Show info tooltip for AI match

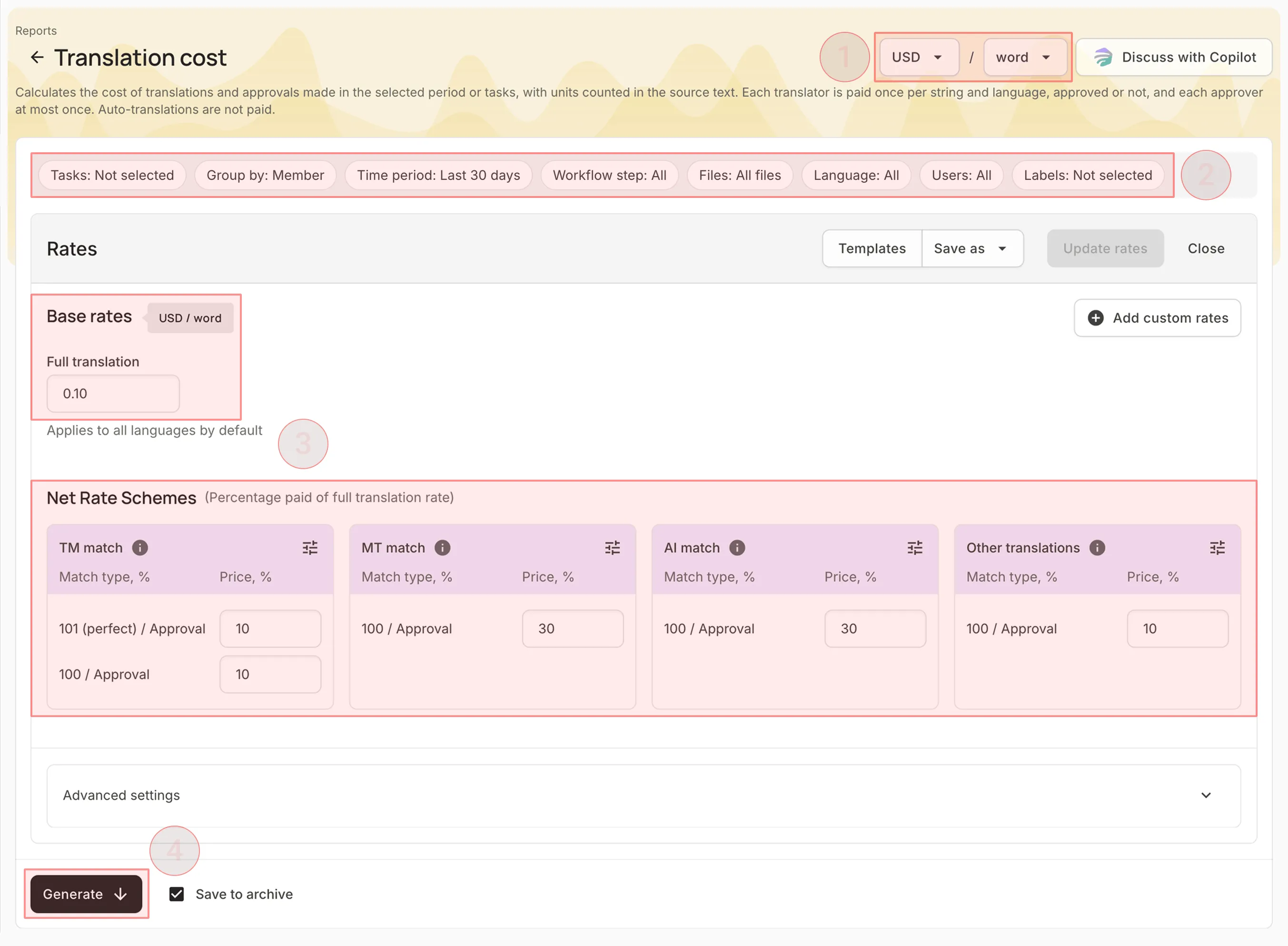coord(737,548)
